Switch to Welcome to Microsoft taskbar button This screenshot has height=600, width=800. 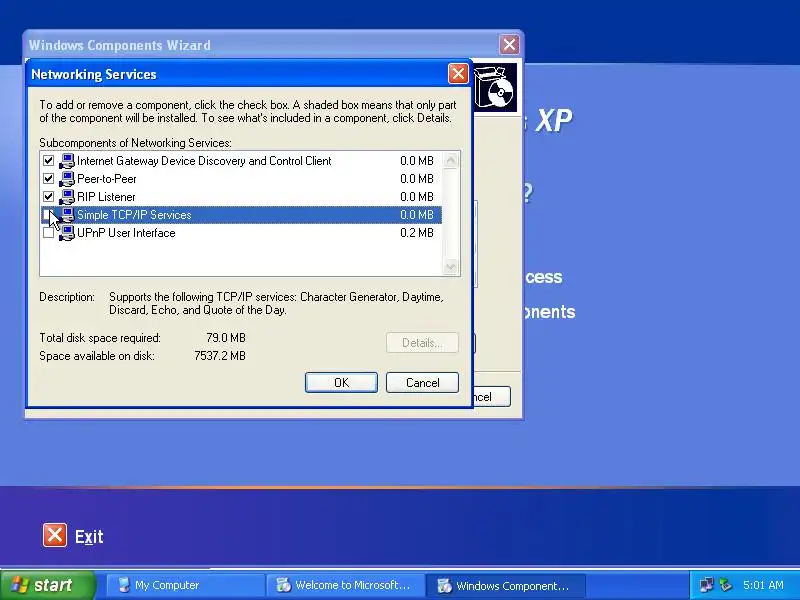[345, 585]
